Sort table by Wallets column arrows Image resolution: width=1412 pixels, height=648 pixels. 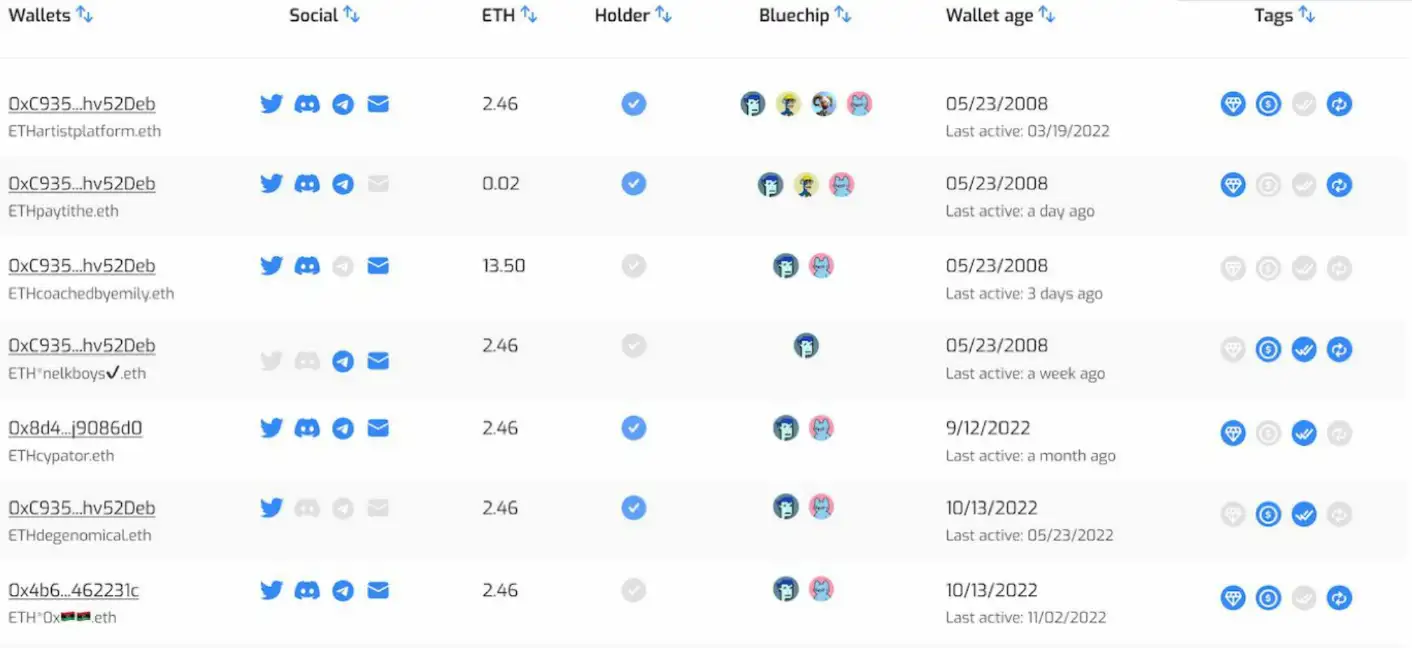pyautogui.click(x=84, y=15)
